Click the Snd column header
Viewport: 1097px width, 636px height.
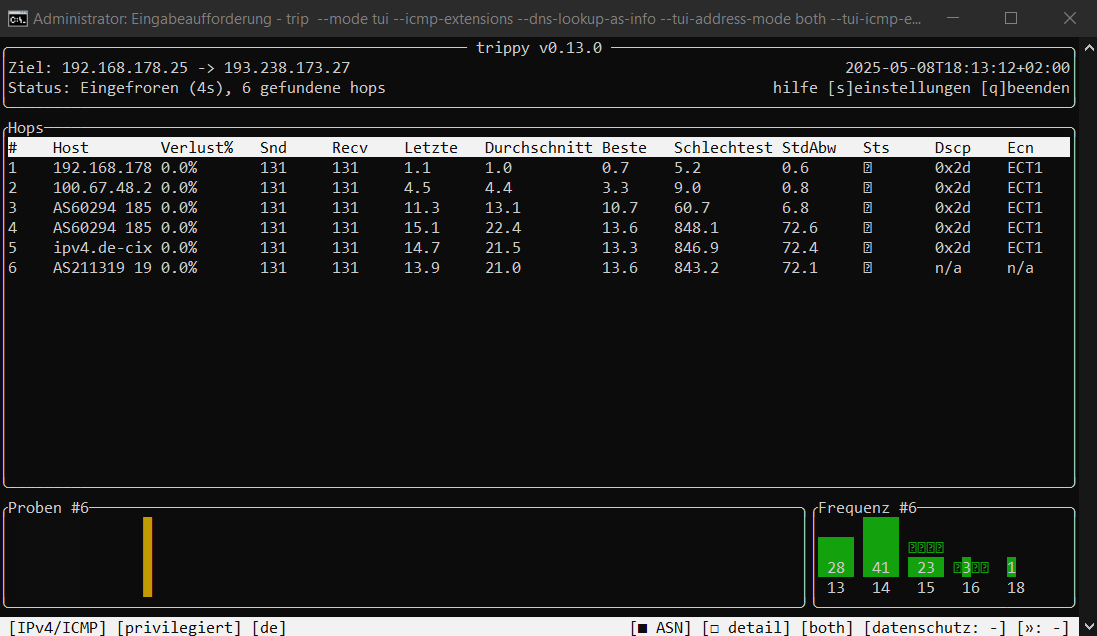tap(273, 148)
